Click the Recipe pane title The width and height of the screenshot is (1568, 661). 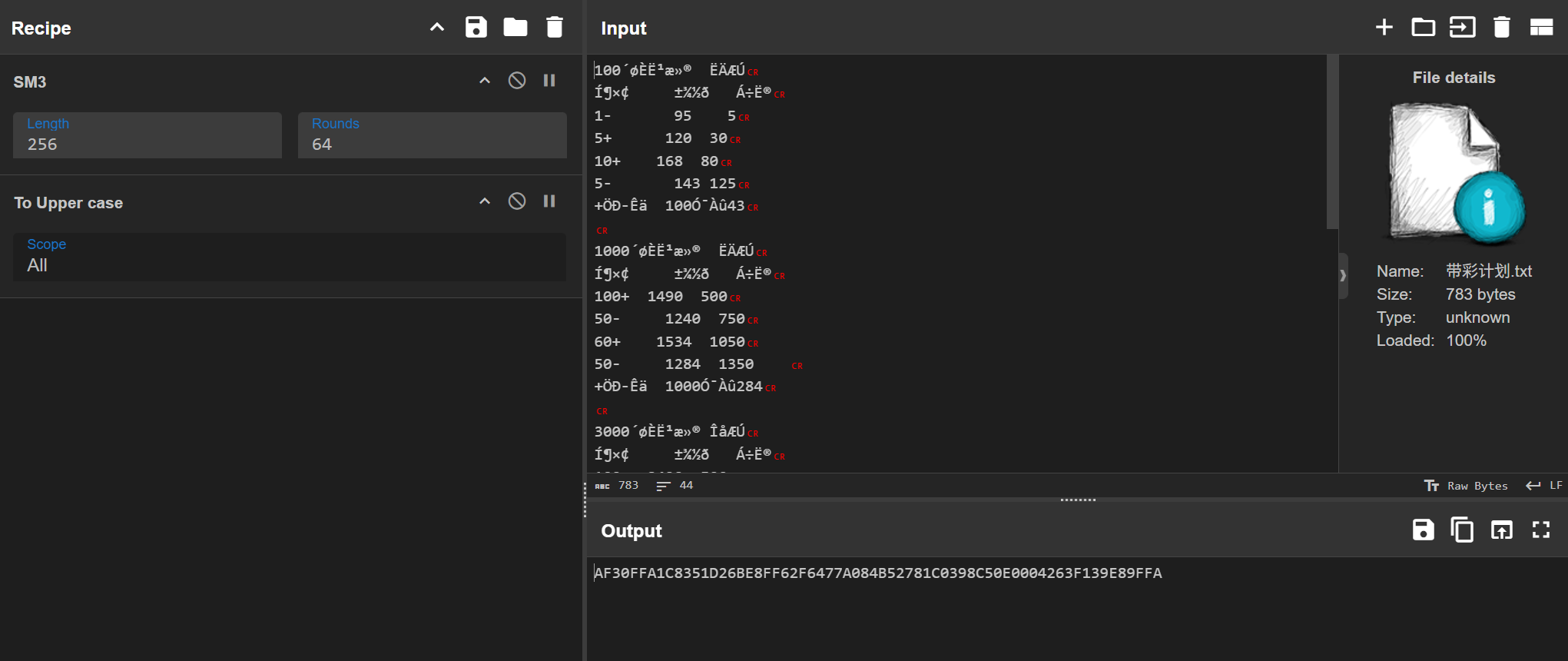tap(41, 28)
